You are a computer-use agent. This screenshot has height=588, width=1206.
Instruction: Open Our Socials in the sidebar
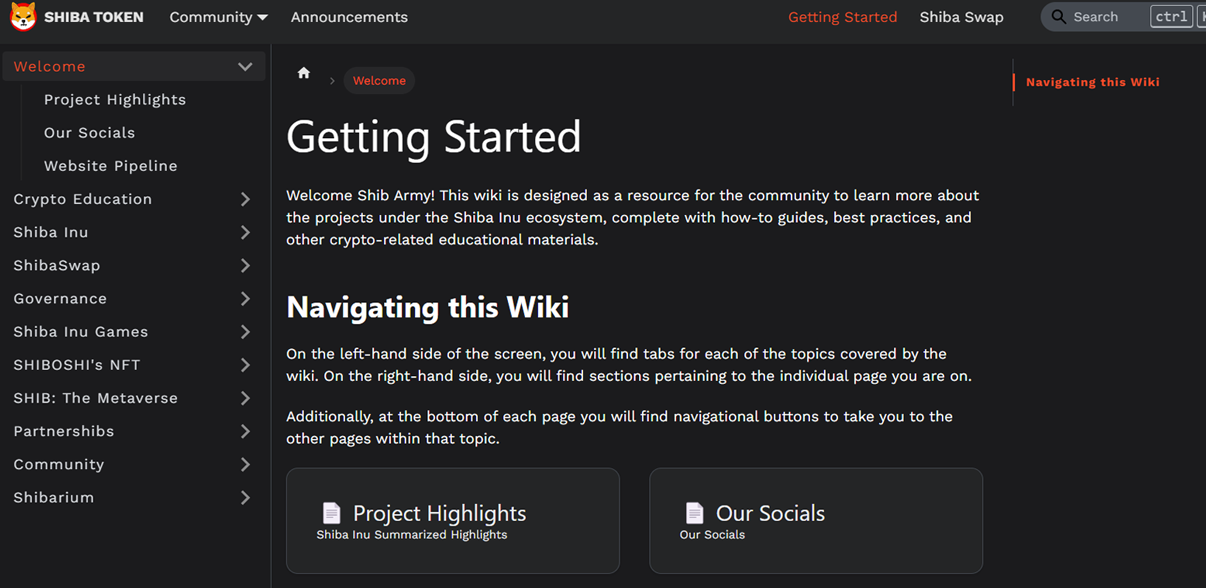(x=89, y=133)
